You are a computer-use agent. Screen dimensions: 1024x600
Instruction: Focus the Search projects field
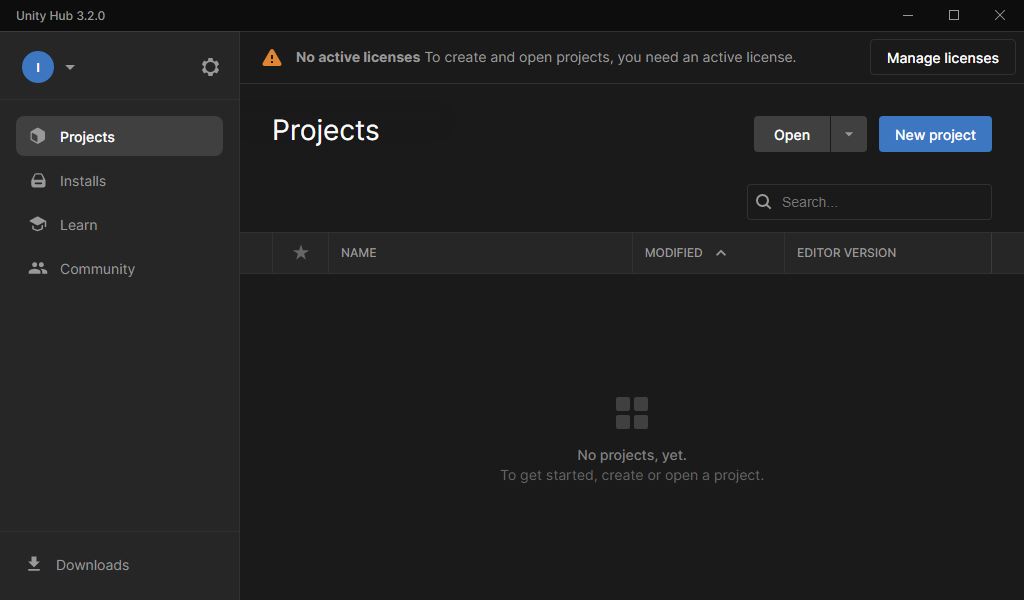(x=869, y=202)
